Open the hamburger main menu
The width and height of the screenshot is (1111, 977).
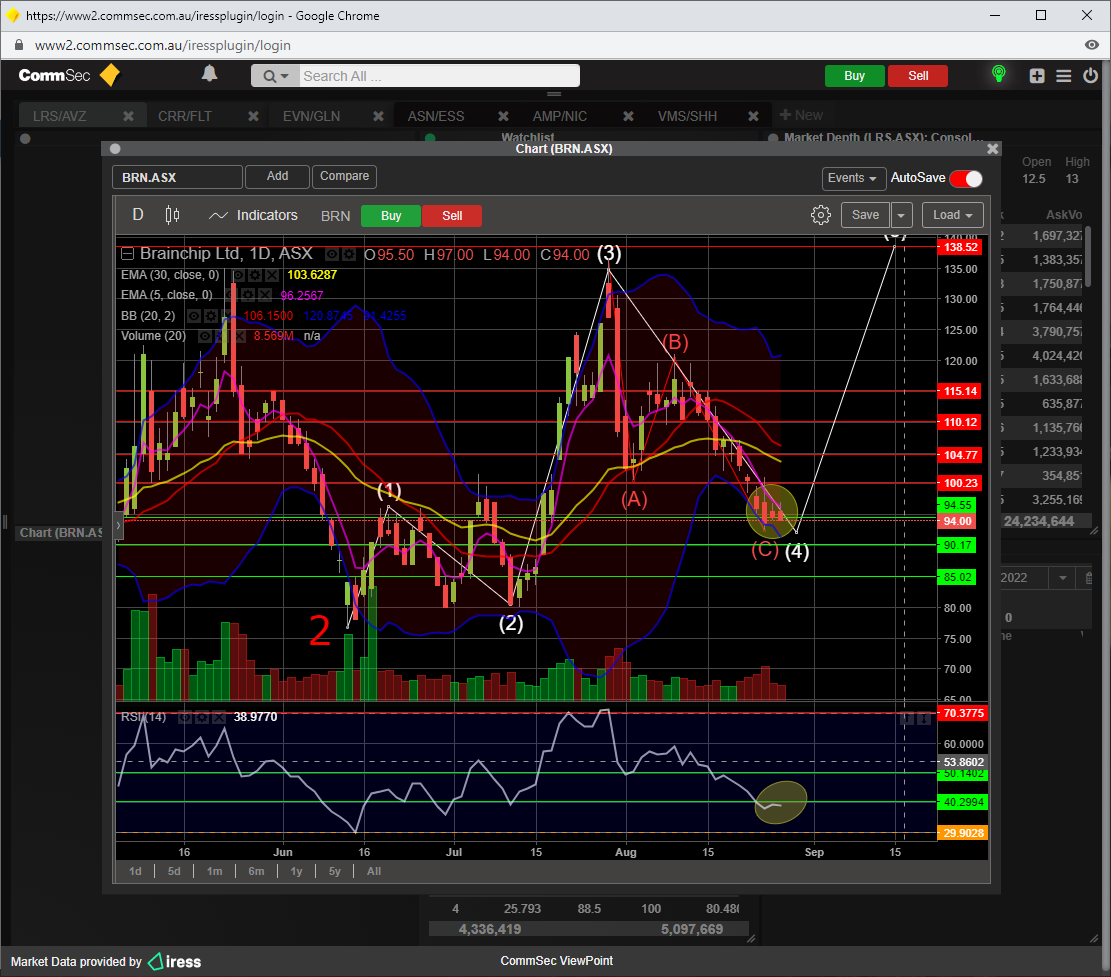coord(1063,76)
